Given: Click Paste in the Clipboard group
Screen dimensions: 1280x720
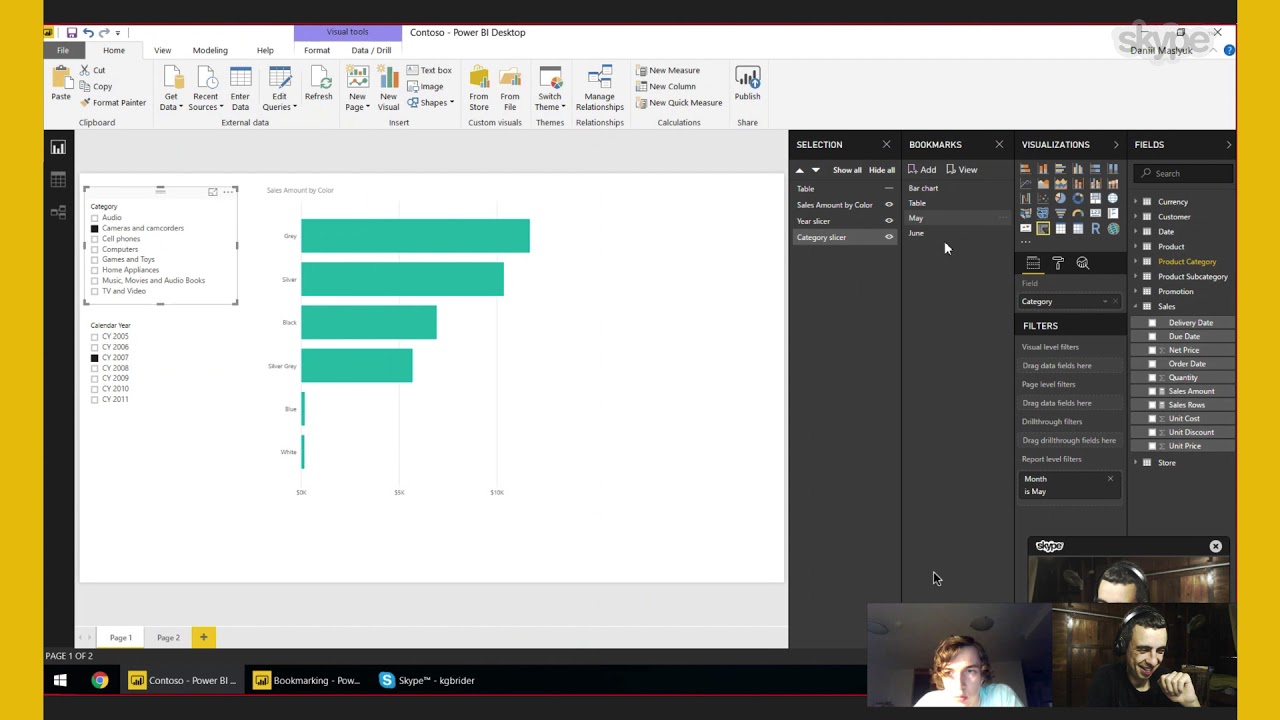Looking at the screenshot, I should pos(61,84).
